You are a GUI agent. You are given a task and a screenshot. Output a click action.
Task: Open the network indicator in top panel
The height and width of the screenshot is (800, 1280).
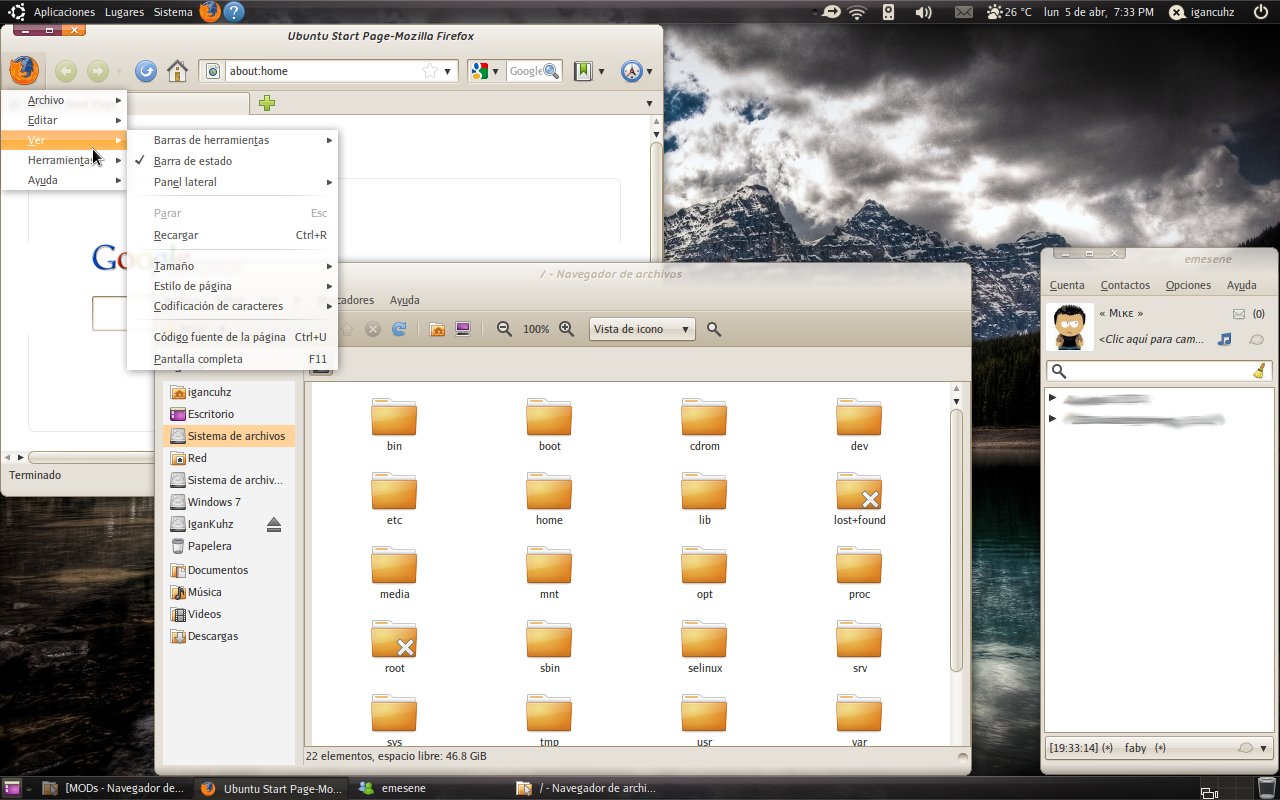coord(857,12)
